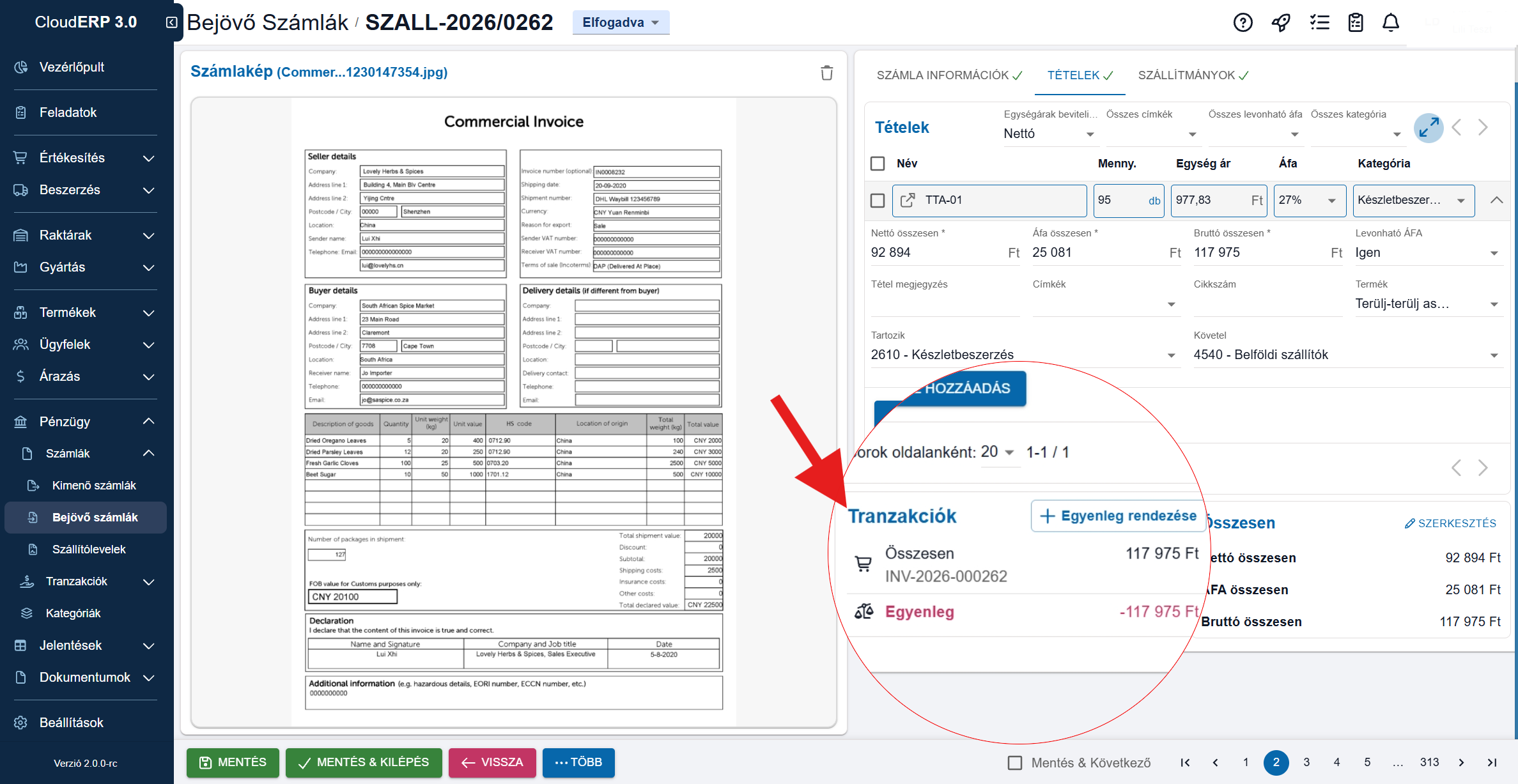Click the Menny. quantity field showing 95
Image resolution: width=1518 pixels, height=784 pixels.
pyautogui.click(x=1119, y=200)
